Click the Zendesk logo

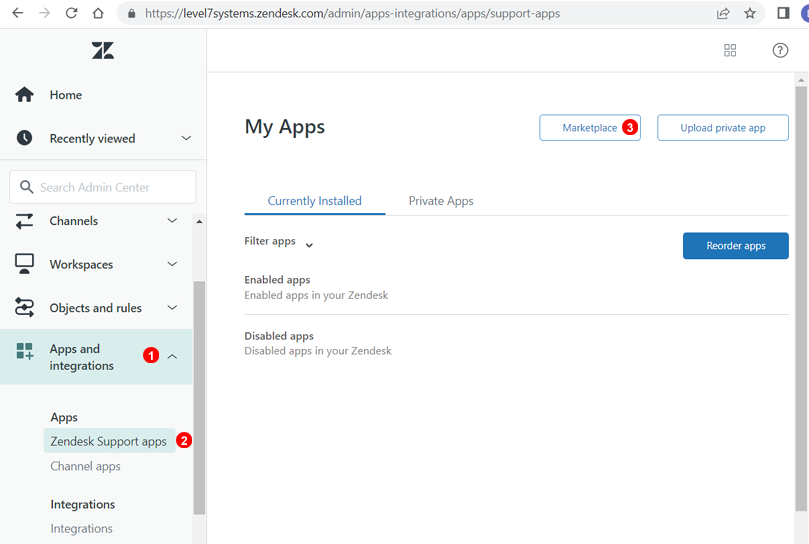point(103,51)
